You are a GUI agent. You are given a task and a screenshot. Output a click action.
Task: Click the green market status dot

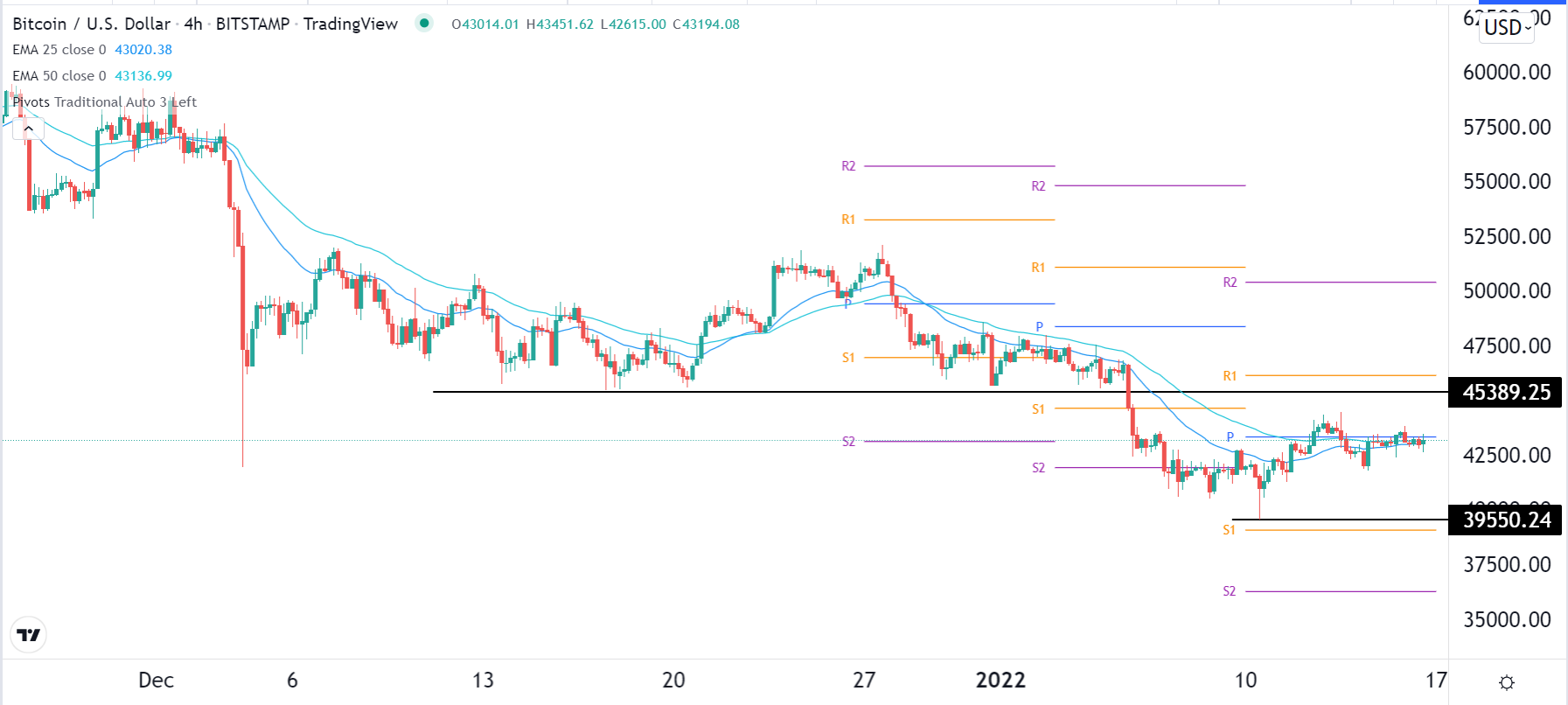point(424,24)
